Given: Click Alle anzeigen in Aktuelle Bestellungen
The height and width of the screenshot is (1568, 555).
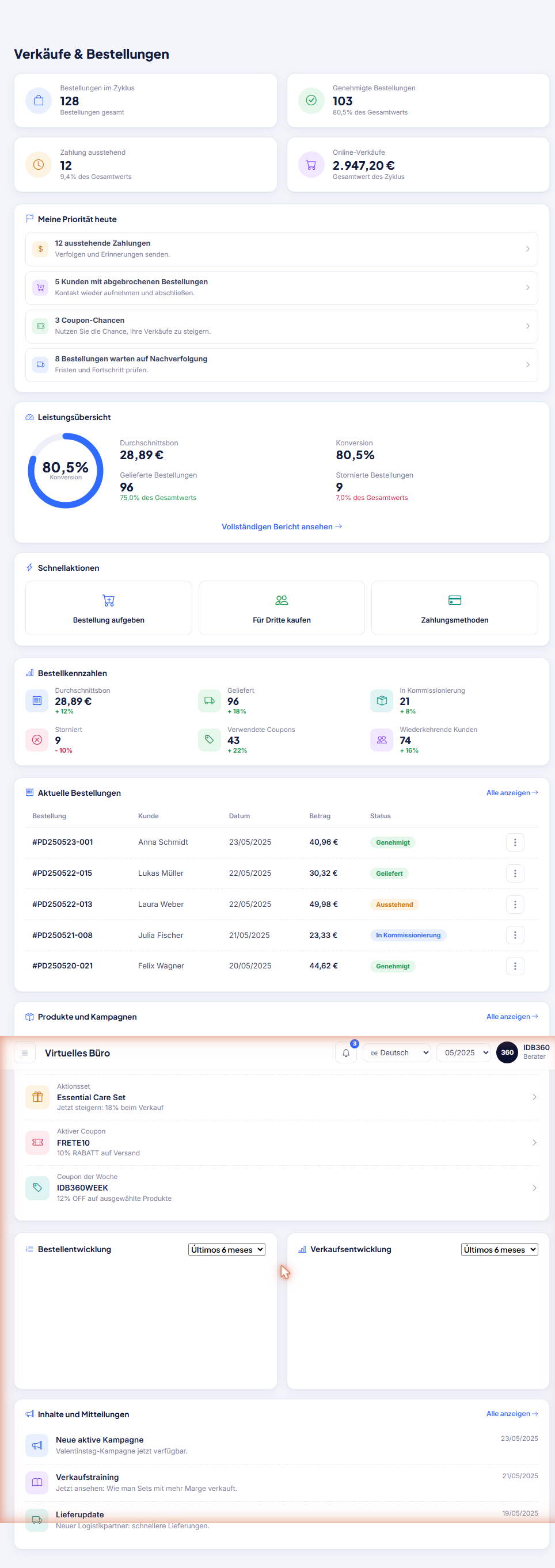Looking at the screenshot, I should 512,792.
